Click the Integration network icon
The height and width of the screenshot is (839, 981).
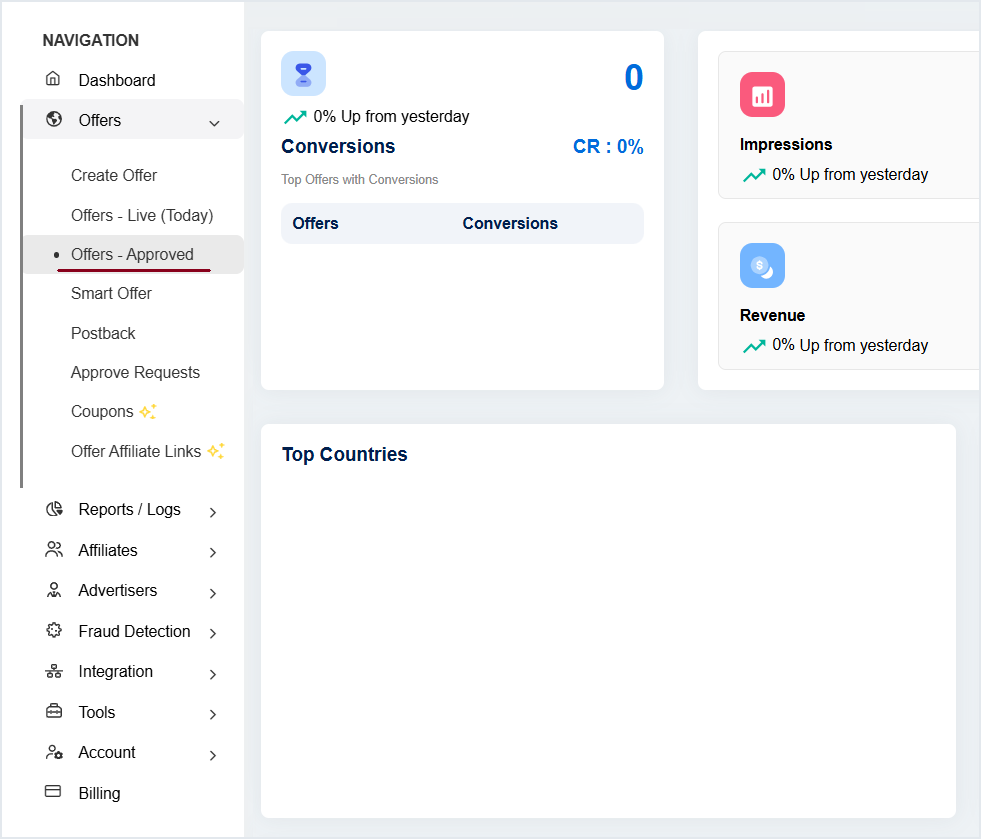coord(54,671)
